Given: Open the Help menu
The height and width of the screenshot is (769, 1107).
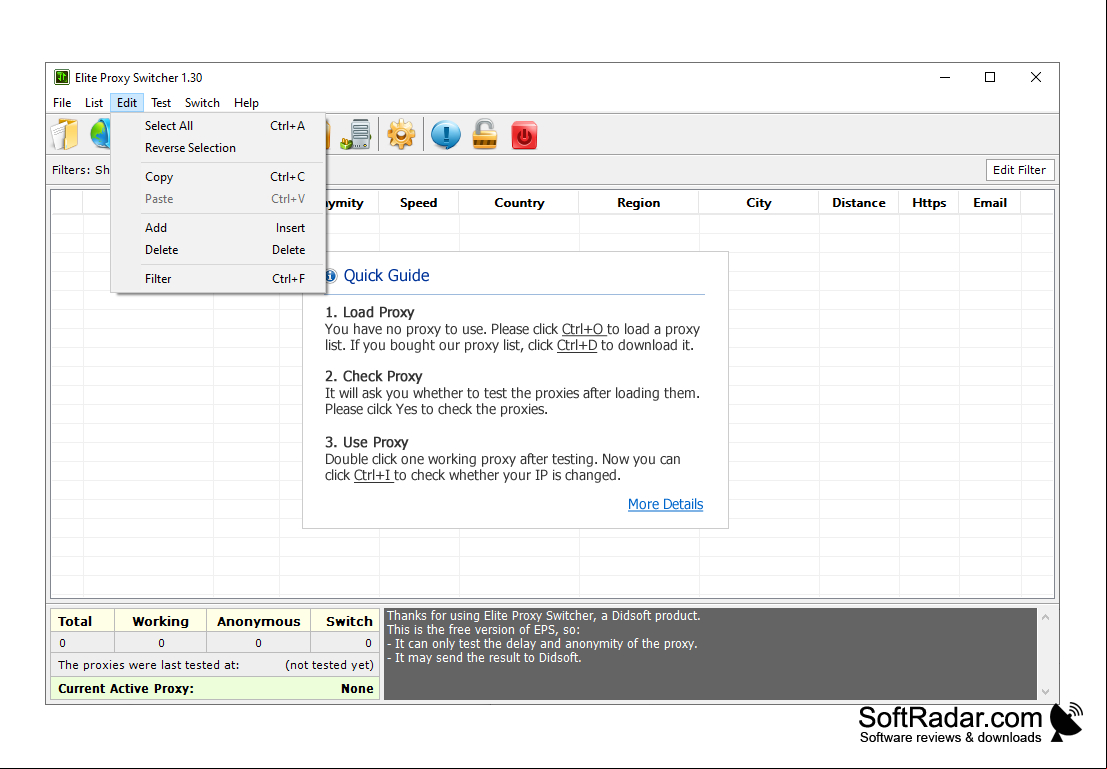Looking at the screenshot, I should point(246,102).
